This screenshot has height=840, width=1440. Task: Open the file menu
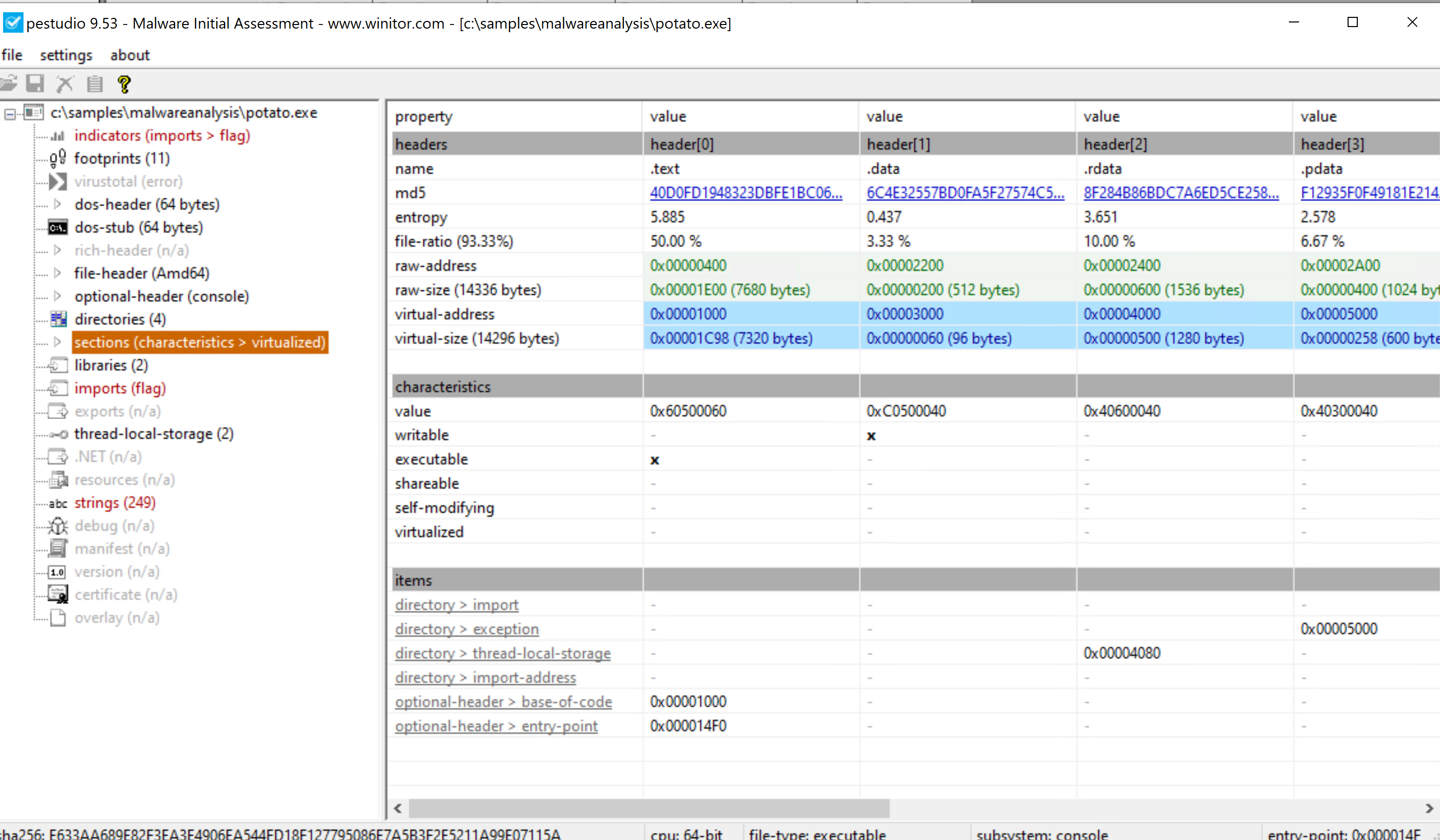(12, 56)
